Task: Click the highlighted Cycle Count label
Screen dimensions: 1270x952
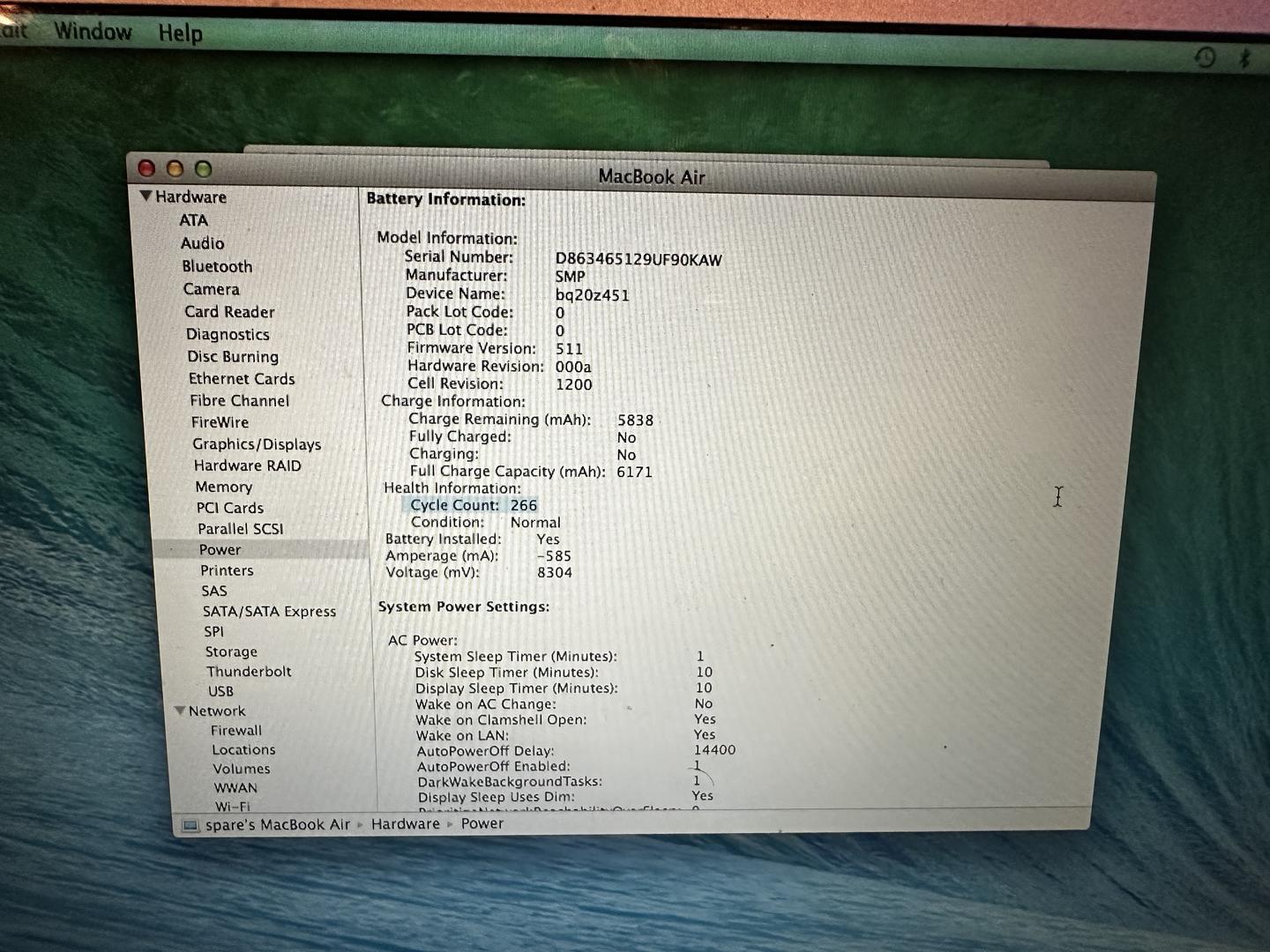Action: coord(454,505)
